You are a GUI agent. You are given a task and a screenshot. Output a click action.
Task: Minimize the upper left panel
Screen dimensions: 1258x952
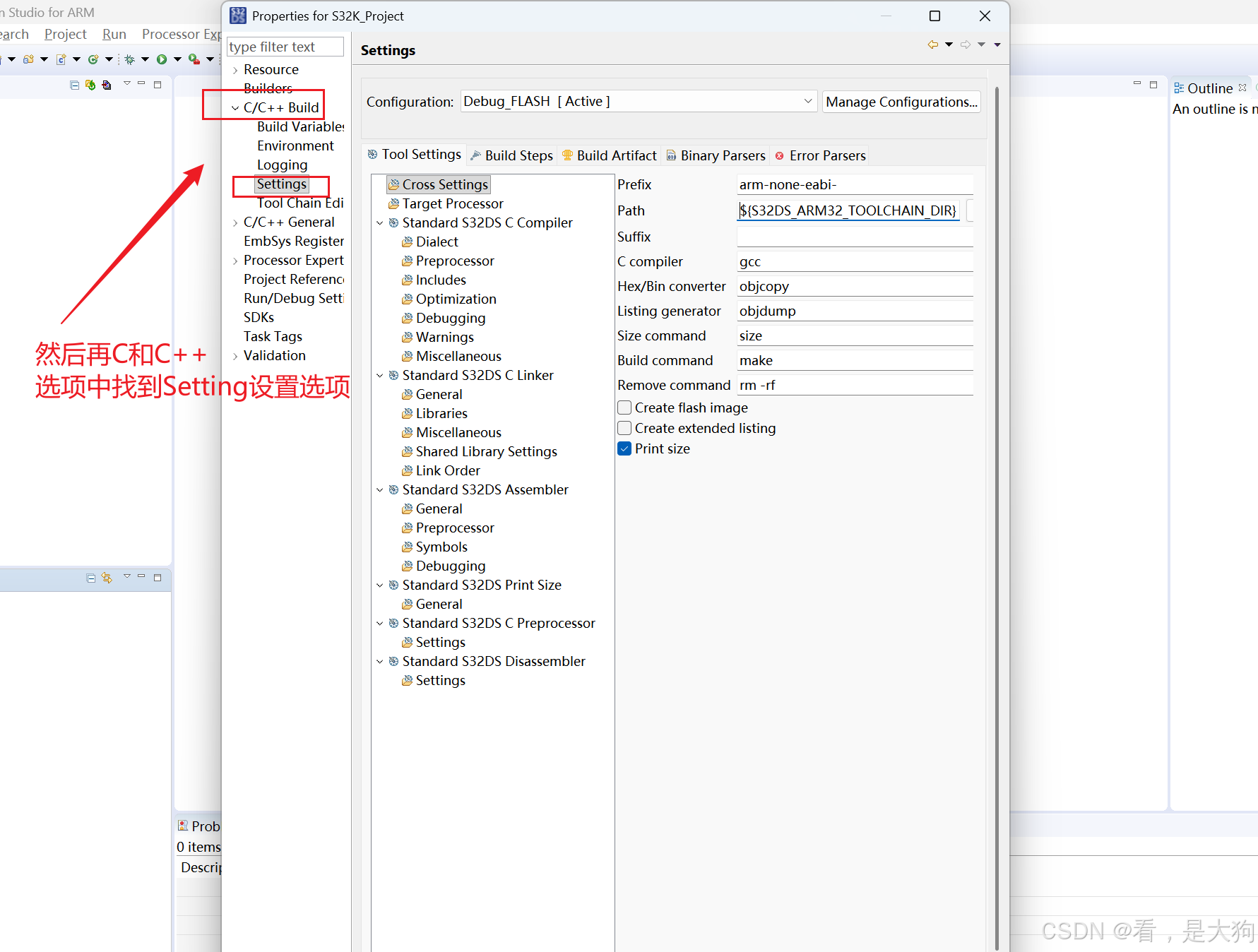click(141, 84)
